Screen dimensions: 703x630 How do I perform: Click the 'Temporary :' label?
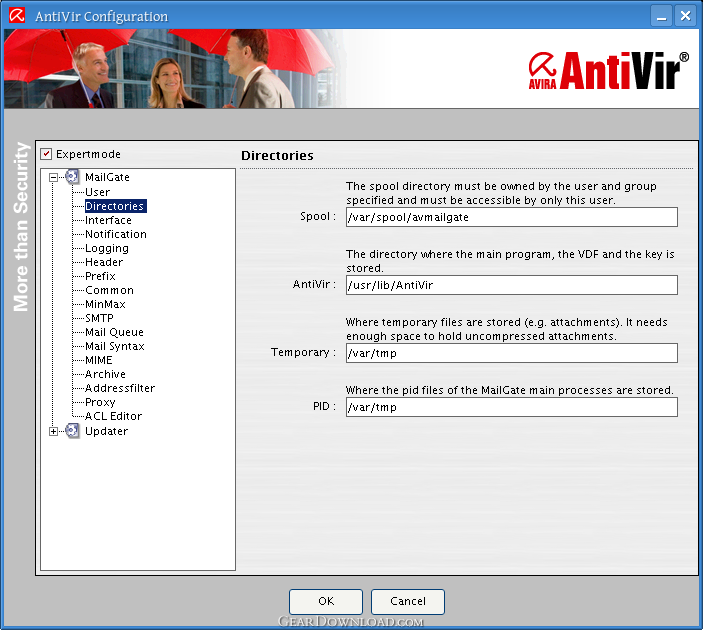tap(303, 352)
